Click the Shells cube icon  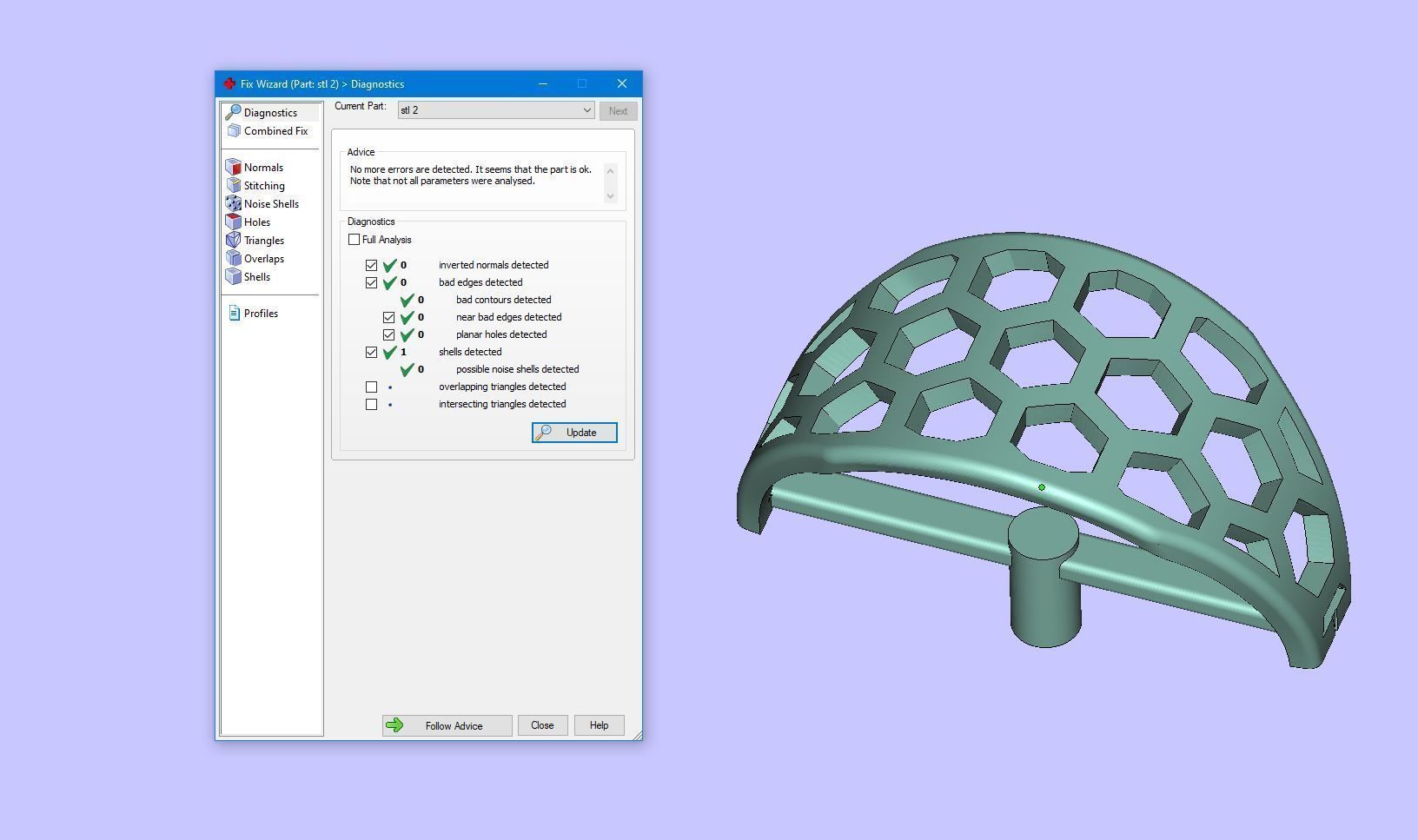[233, 277]
